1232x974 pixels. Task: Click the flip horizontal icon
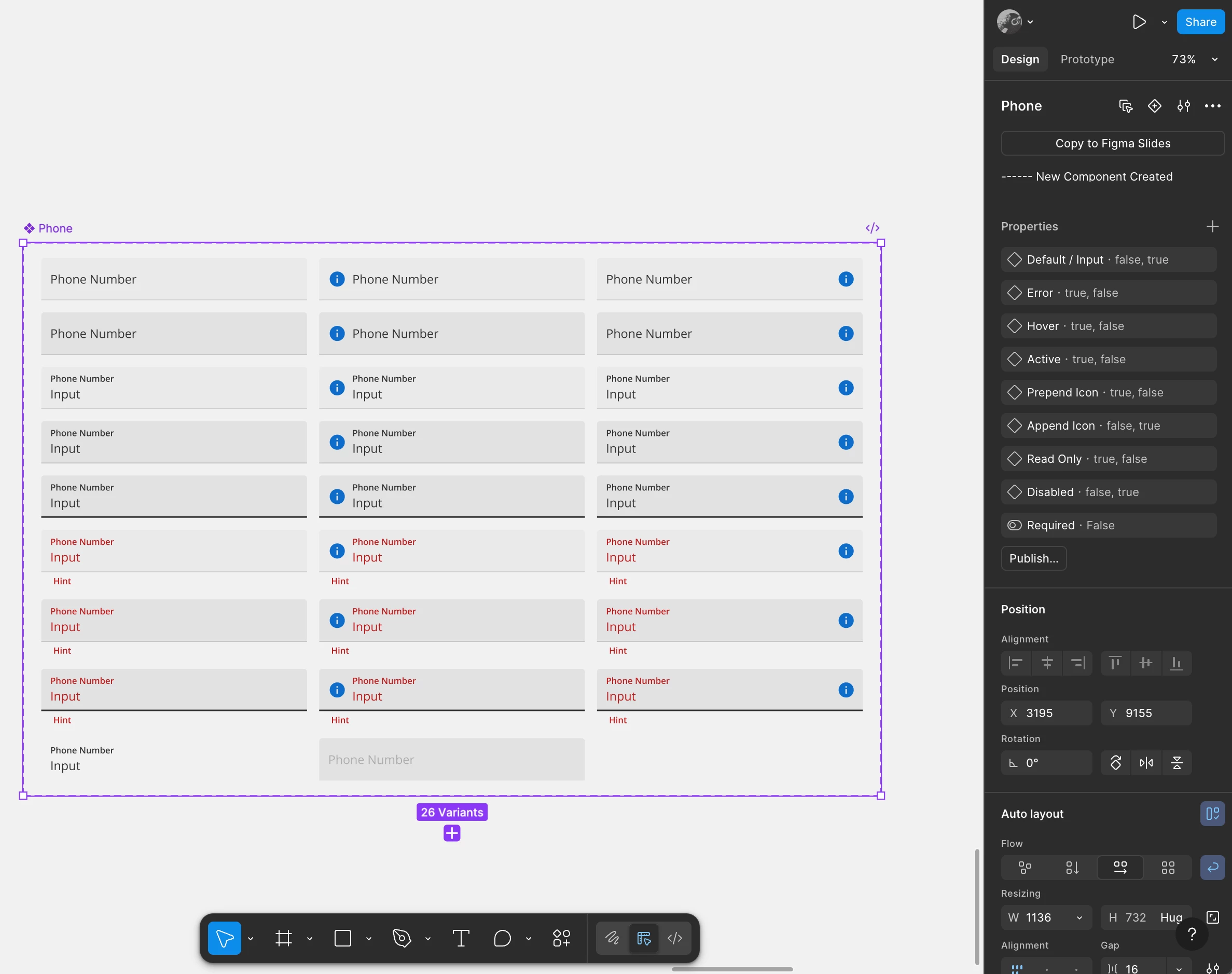click(1146, 762)
